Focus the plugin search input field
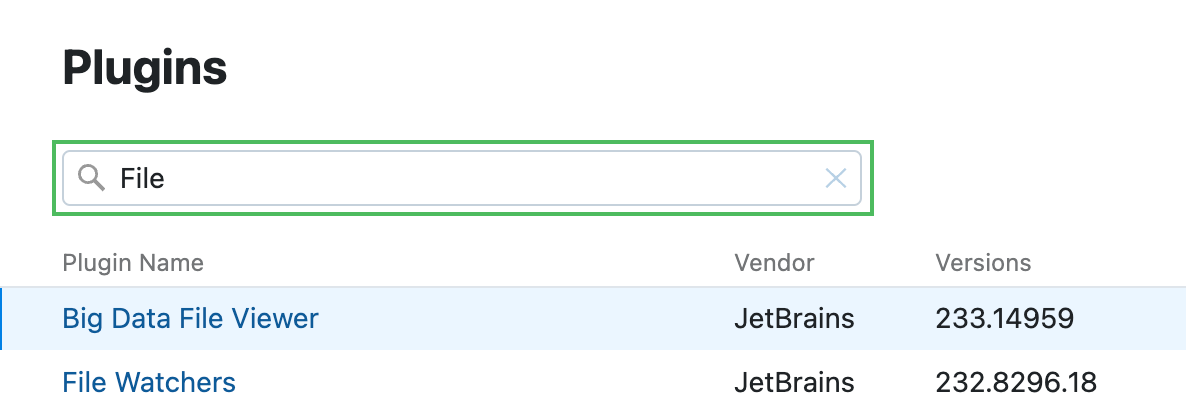The width and height of the screenshot is (1186, 412). 480,178
